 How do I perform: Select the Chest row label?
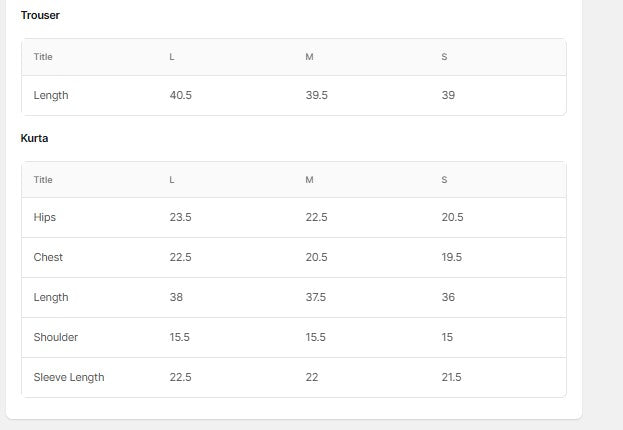point(48,257)
